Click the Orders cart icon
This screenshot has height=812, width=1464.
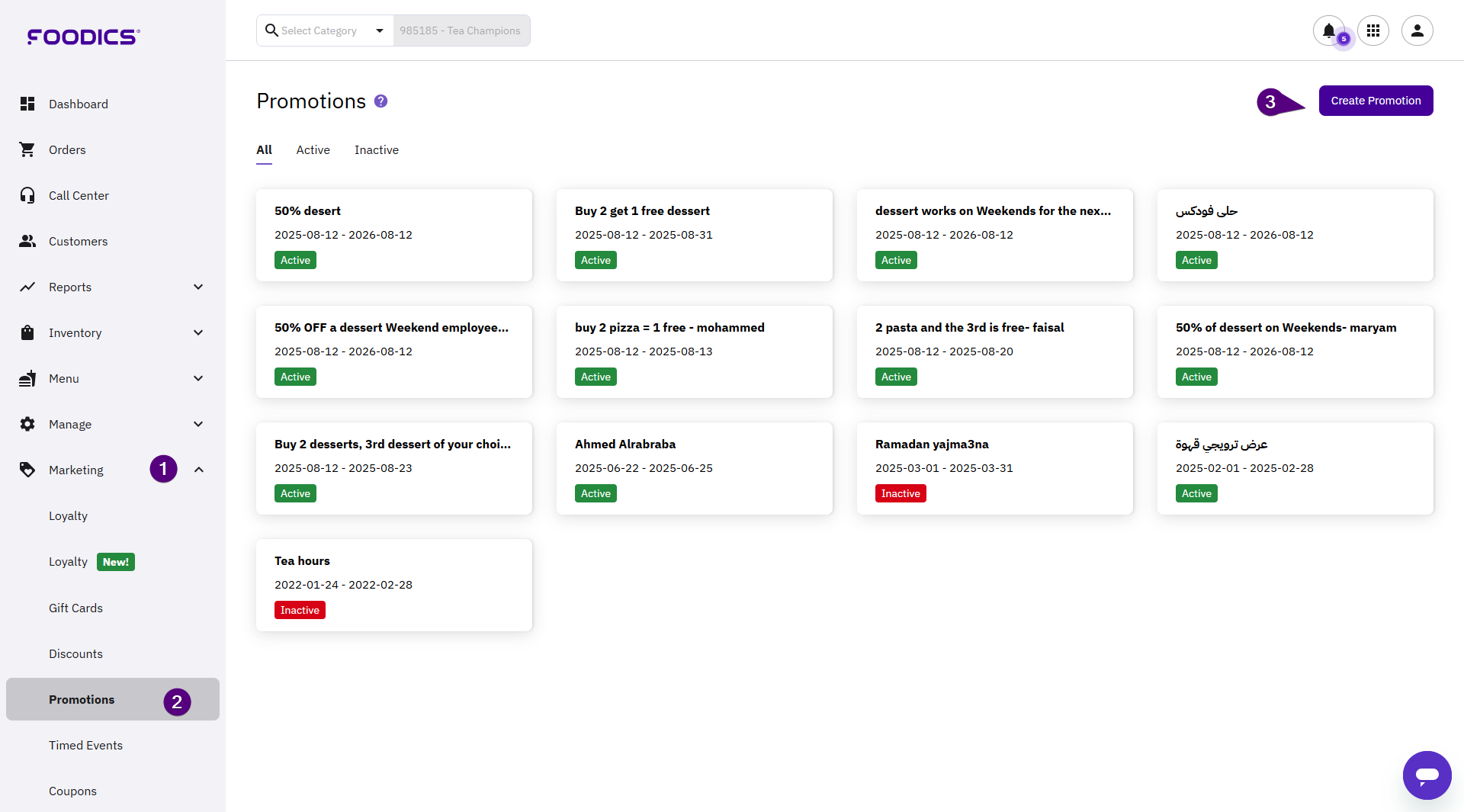pyautogui.click(x=27, y=149)
